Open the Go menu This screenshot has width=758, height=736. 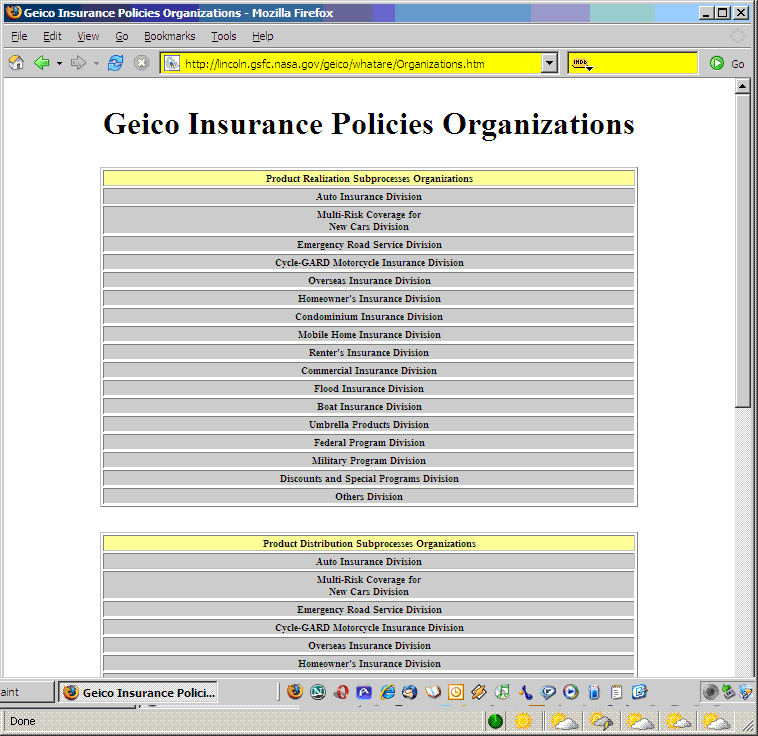point(122,36)
